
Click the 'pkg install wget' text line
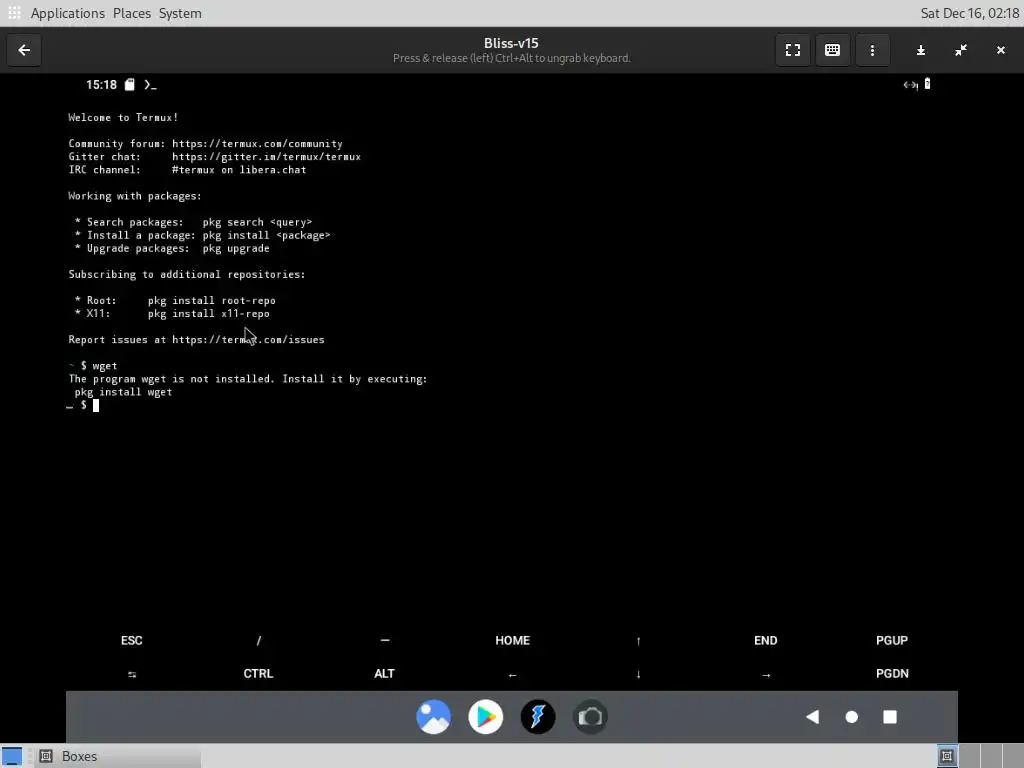coord(123,392)
